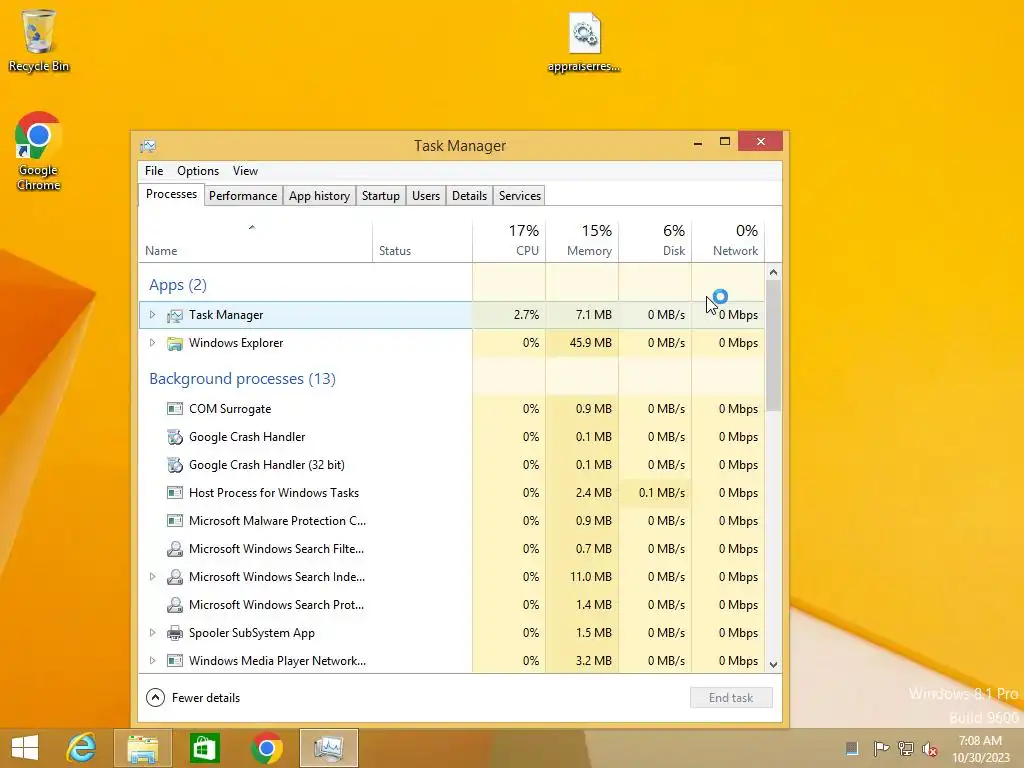Select the appraiserres file on the desktop
Image resolution: width=1024 pixels, height=768 pixels.
point(584,42)
